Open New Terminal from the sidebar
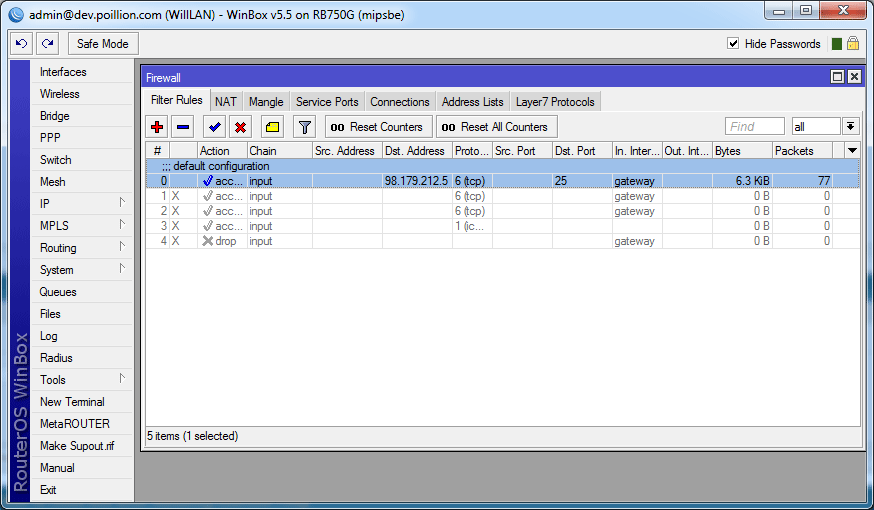Image resolution: width=874 pixels, height=510 pixels. tap(82, 402)
